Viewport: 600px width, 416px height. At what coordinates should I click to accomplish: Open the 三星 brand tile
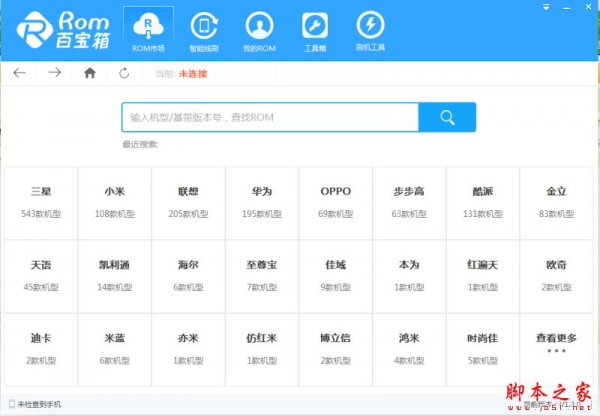point(41,203)
